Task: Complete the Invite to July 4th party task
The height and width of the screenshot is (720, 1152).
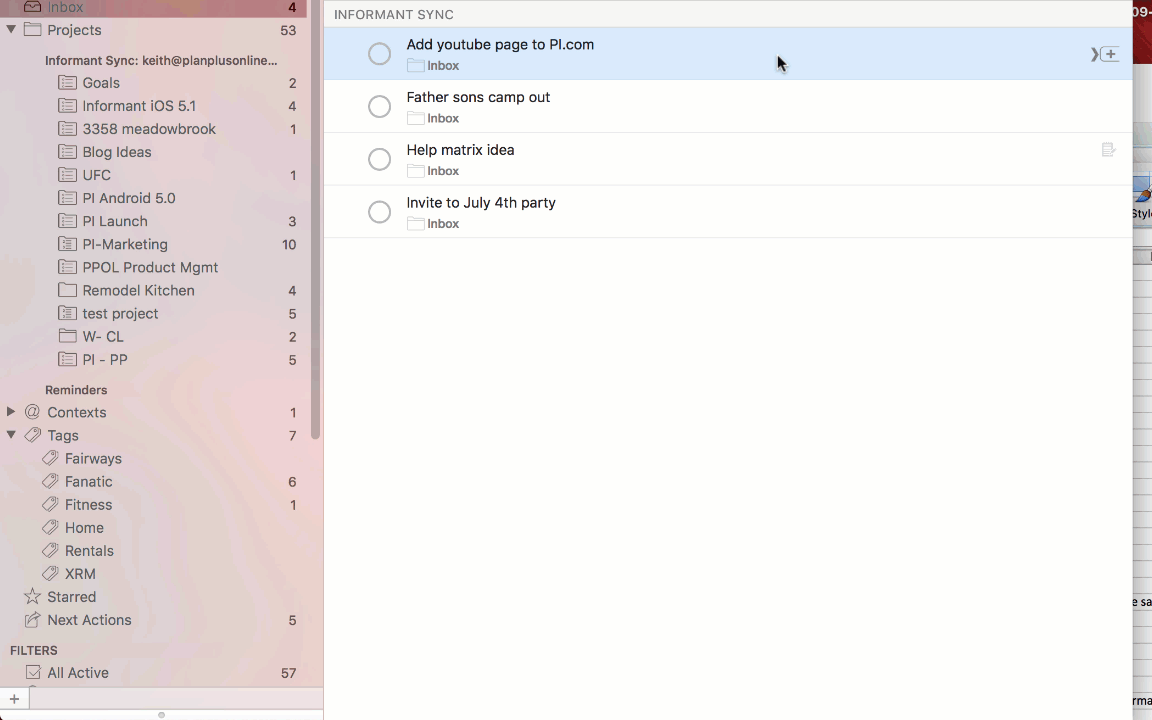Action: [x=379, y=212]
